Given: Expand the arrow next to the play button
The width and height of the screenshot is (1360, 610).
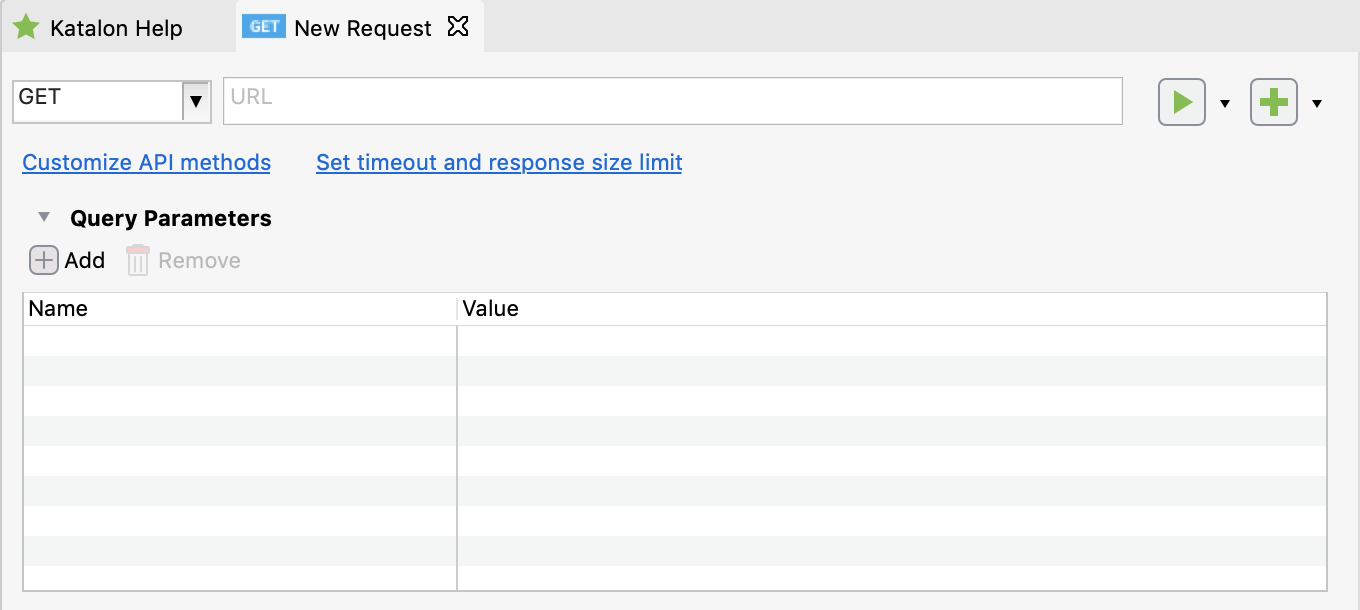Looking at the screenshot, I should point(1225,104).
